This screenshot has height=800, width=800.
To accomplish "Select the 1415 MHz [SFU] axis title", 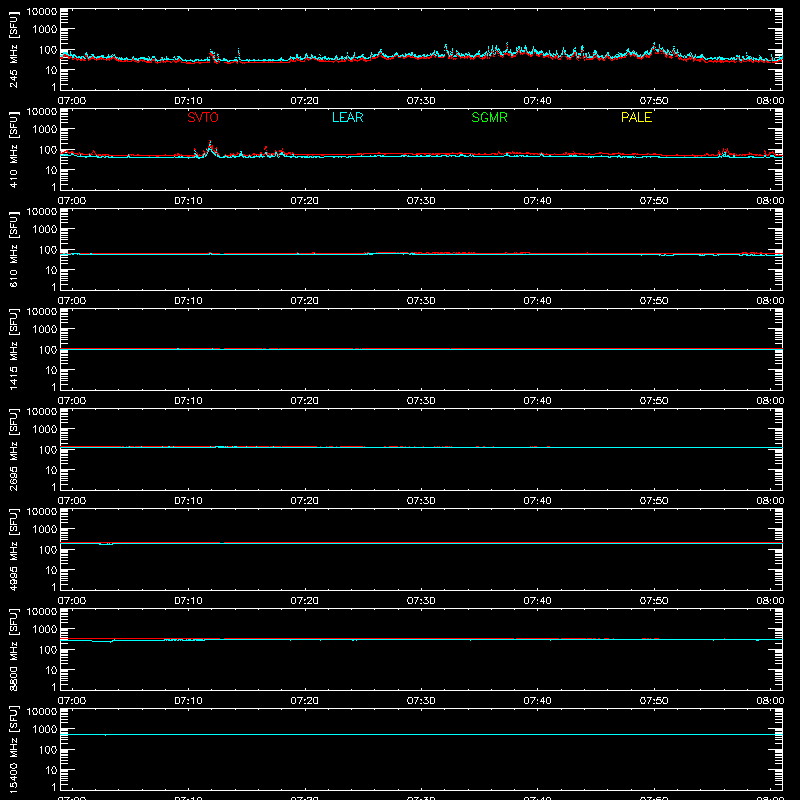I will (x=13, y=349).
